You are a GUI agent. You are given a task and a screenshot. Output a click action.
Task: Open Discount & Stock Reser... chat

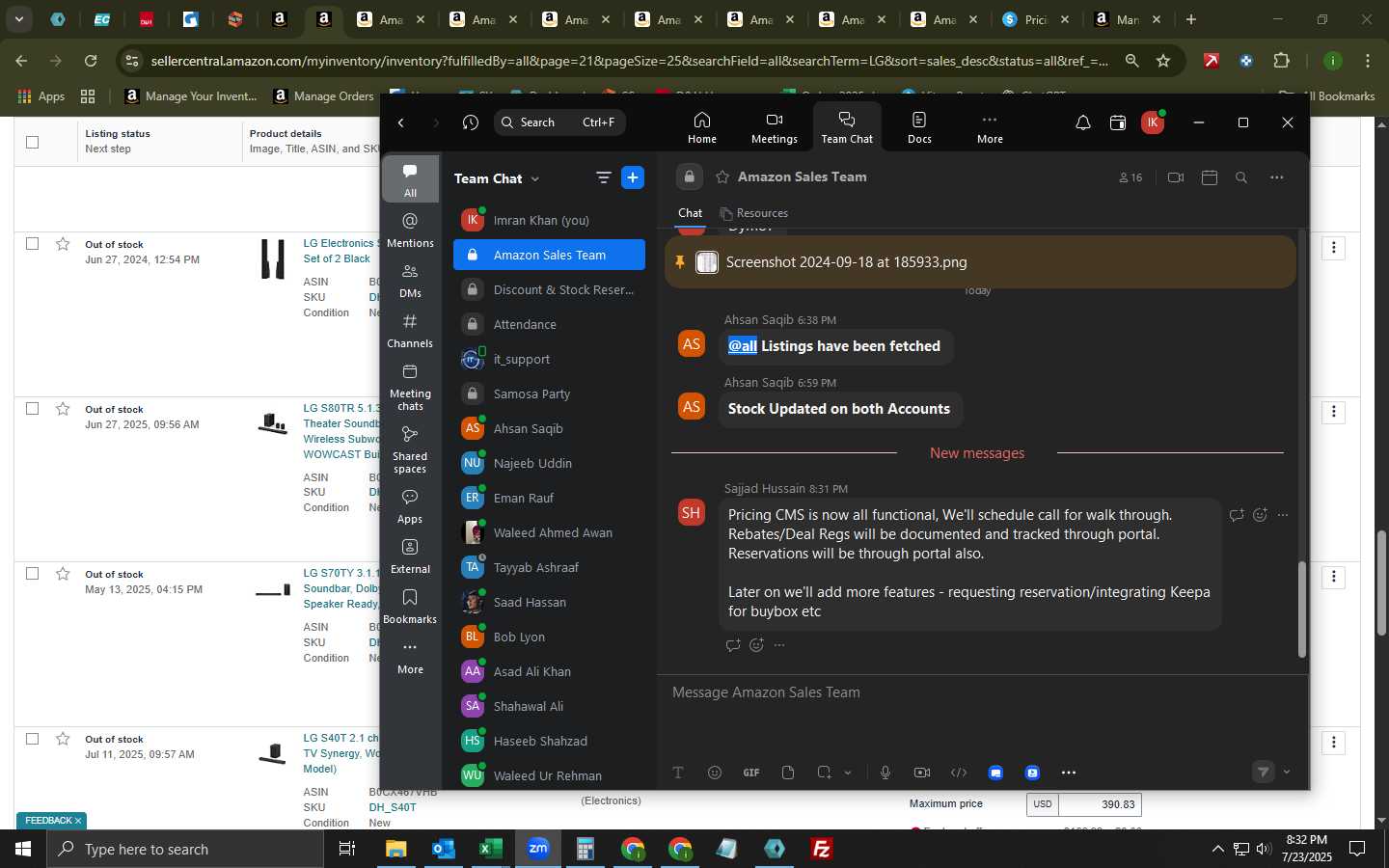click(549, 289)
